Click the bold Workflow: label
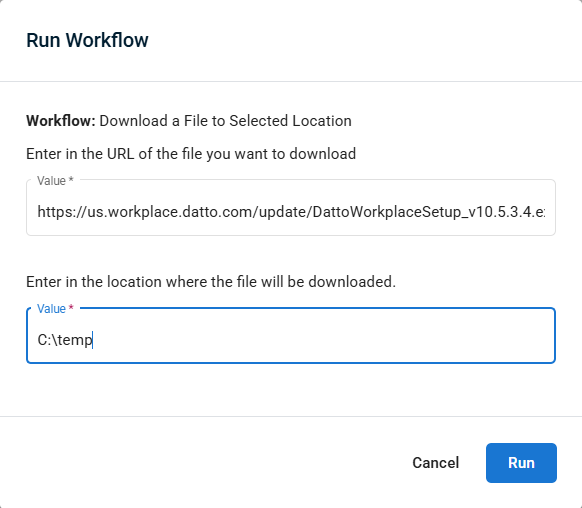582x508 pixels. tap(61, 121)
